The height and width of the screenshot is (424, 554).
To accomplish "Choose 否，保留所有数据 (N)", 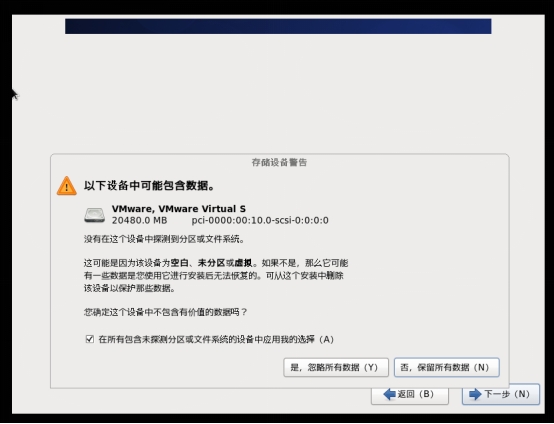I will tap(447, 367).
